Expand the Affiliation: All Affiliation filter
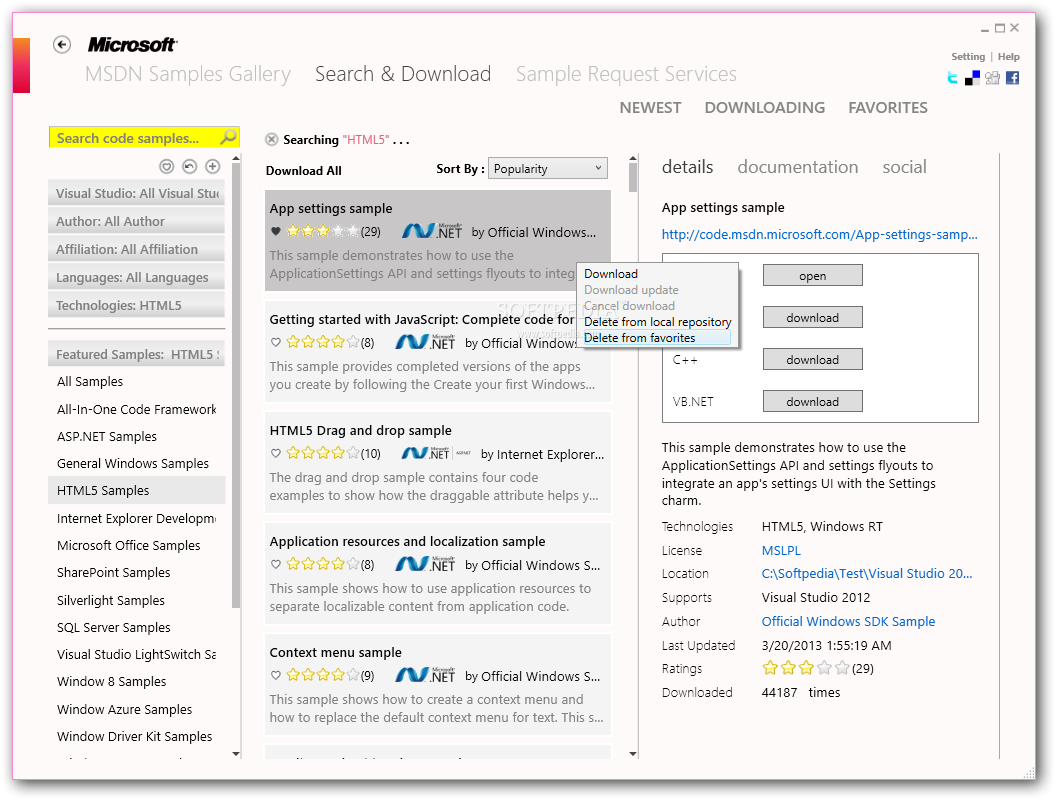Viewport: 1056px width, 800px height. (x=137, y=249)
